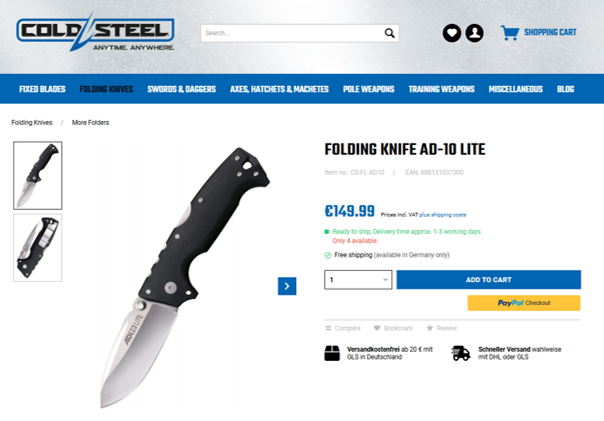
Task: Open the user account icon
Action: (x=474, y=33)
